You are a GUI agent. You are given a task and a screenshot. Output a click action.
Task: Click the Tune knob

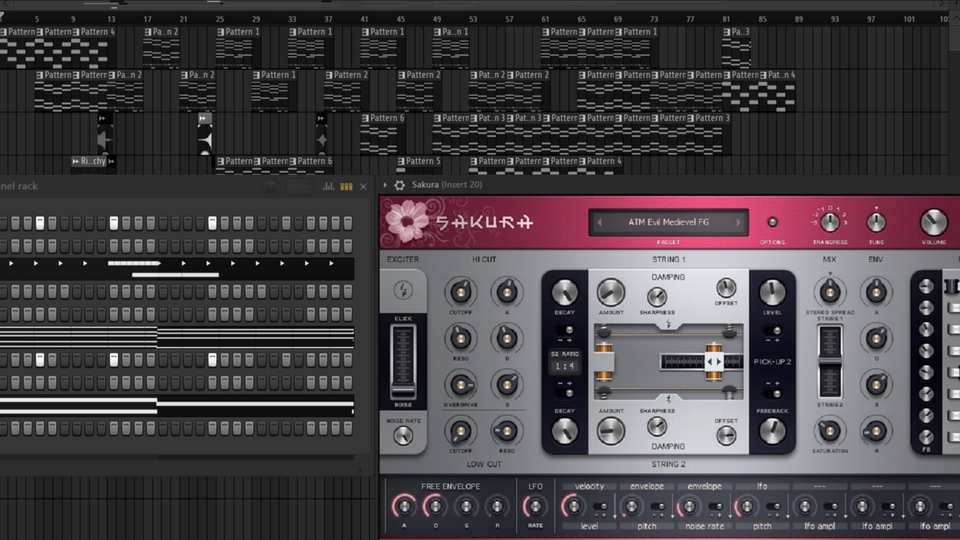point(876,222)
